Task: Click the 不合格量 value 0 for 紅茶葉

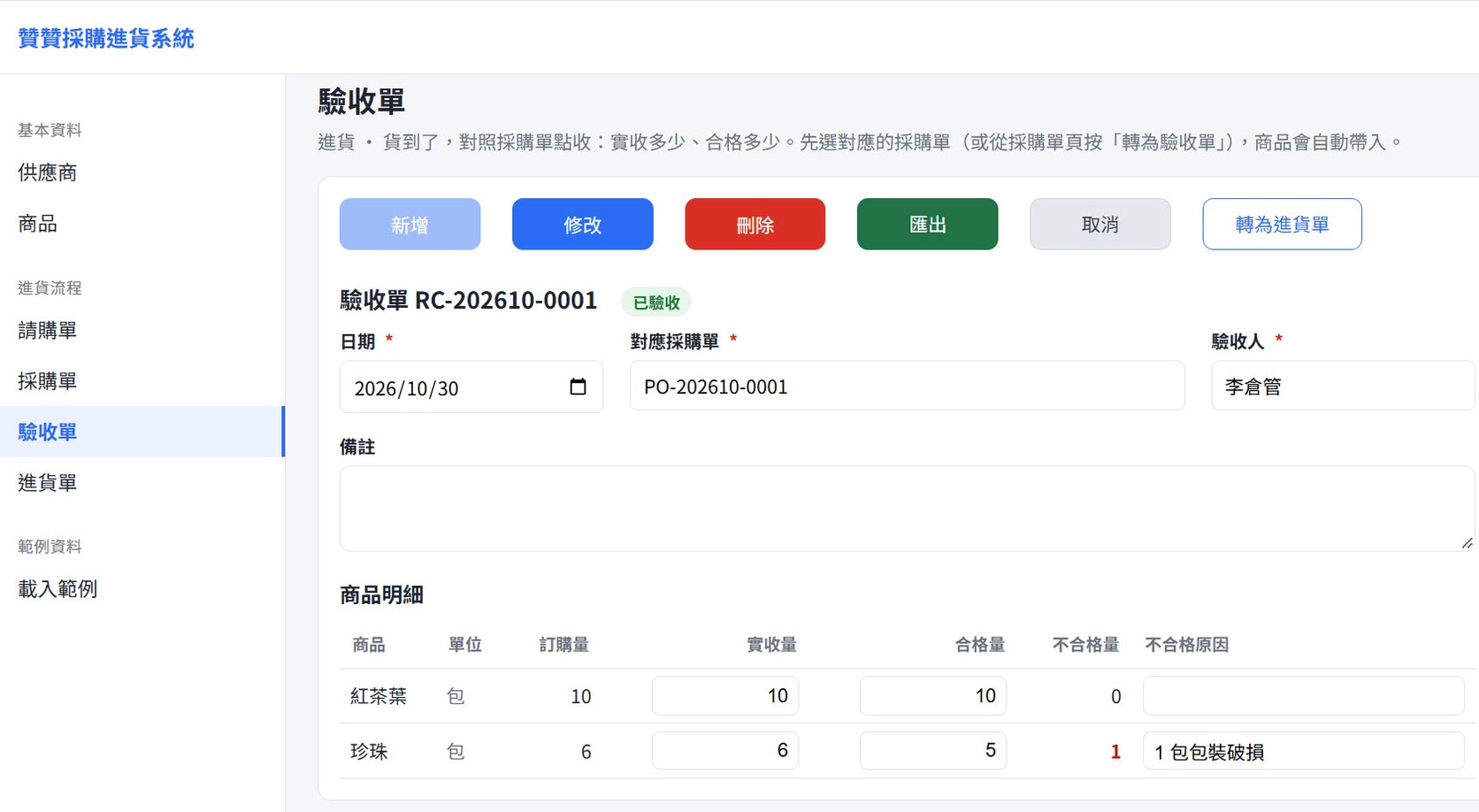Action: [1115, 696]
